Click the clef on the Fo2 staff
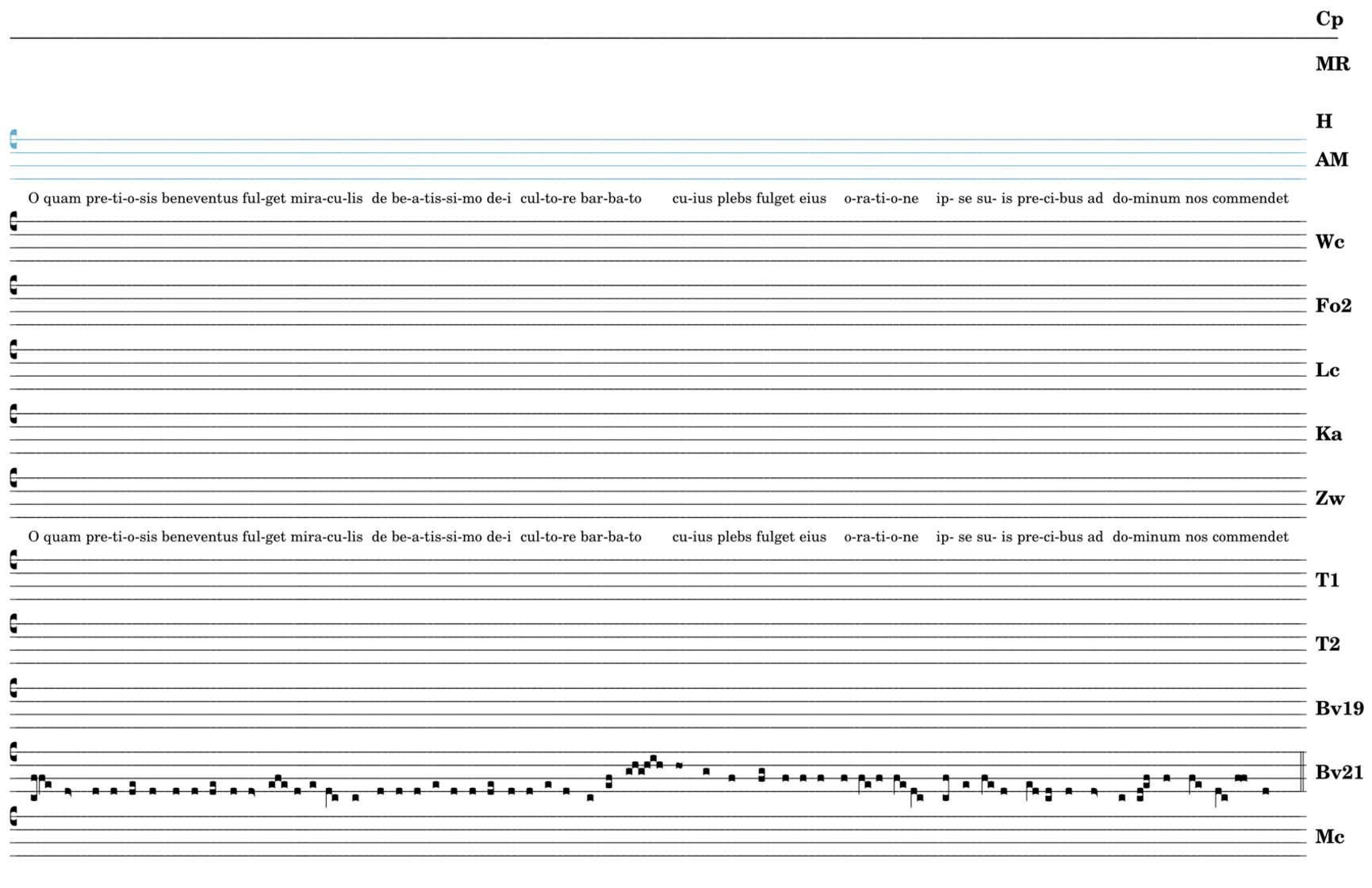The height and width of the screenshot is (888, 1372). click(x=13, y=285)
